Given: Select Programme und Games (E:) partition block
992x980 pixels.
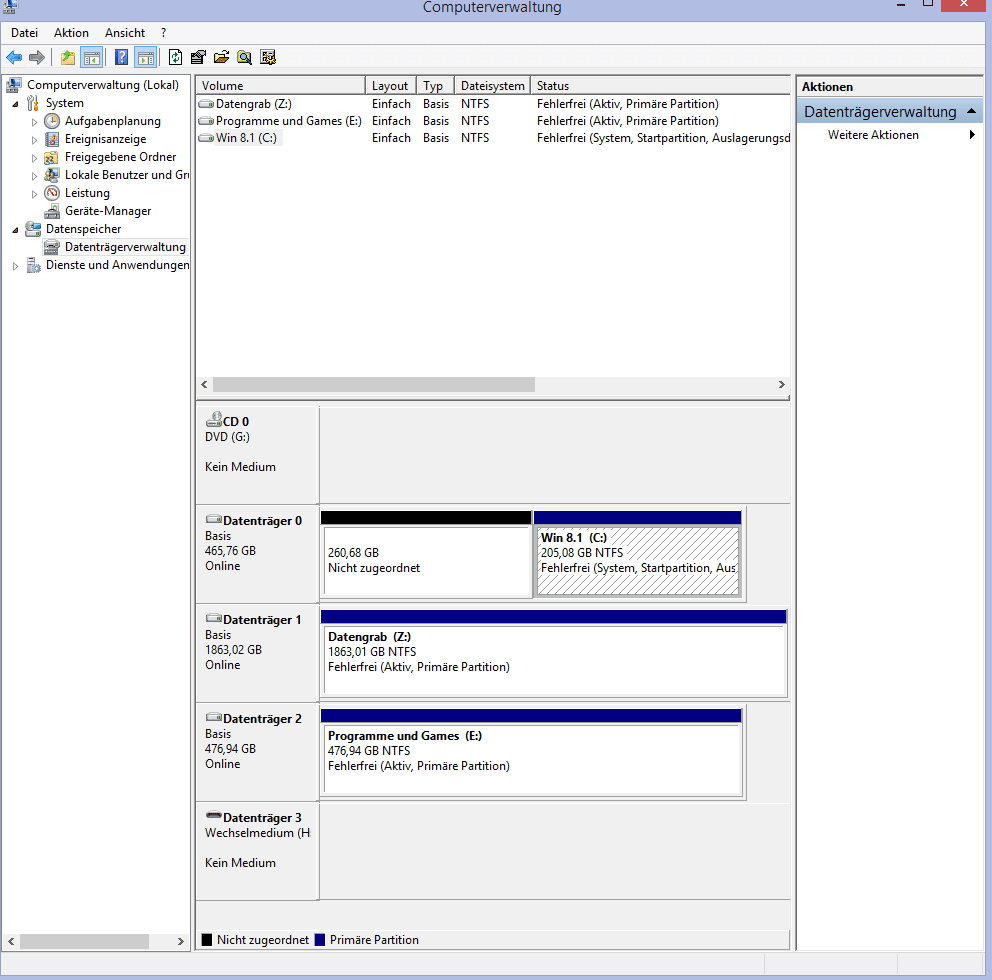Looking at the screenshot, I should point(531,752).
